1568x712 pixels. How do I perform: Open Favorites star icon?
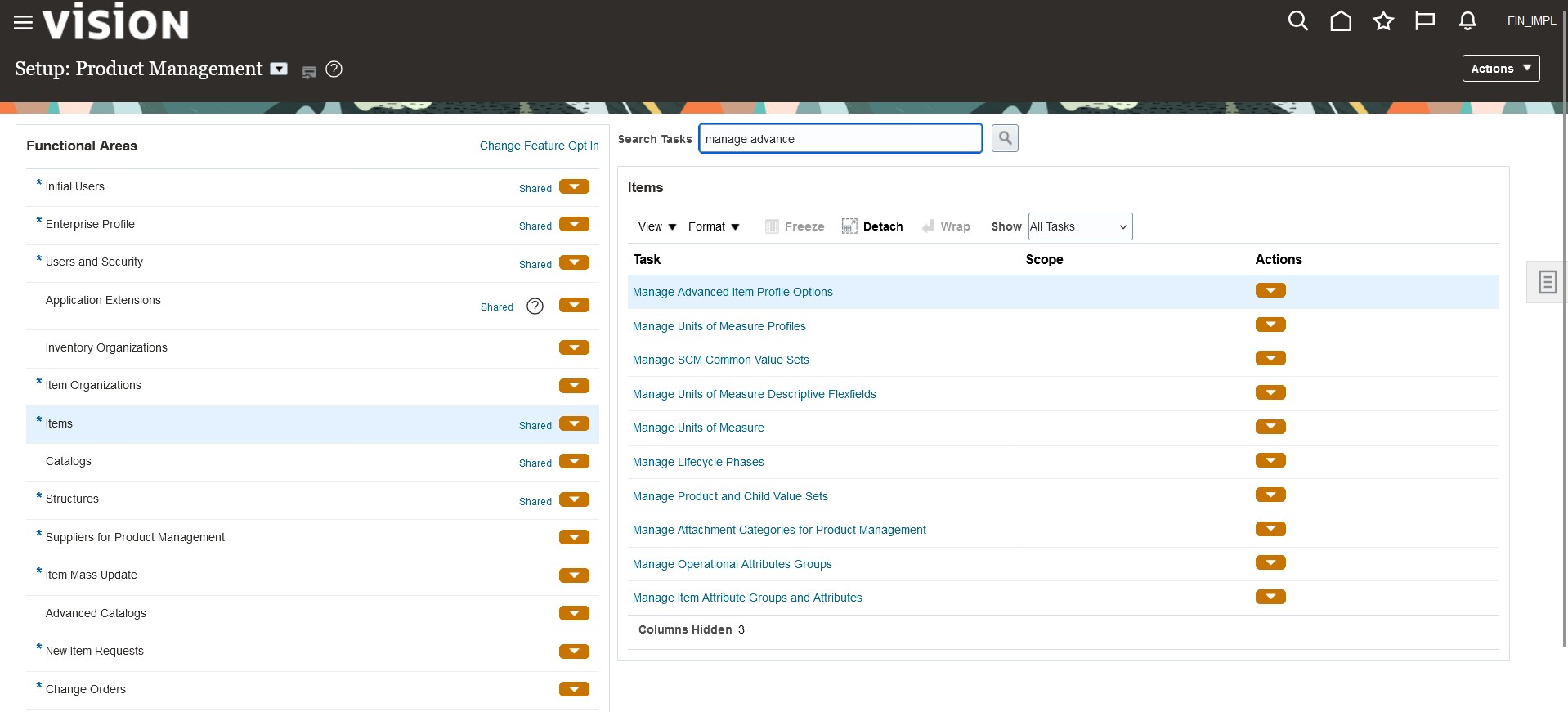tap(1383, 21)
